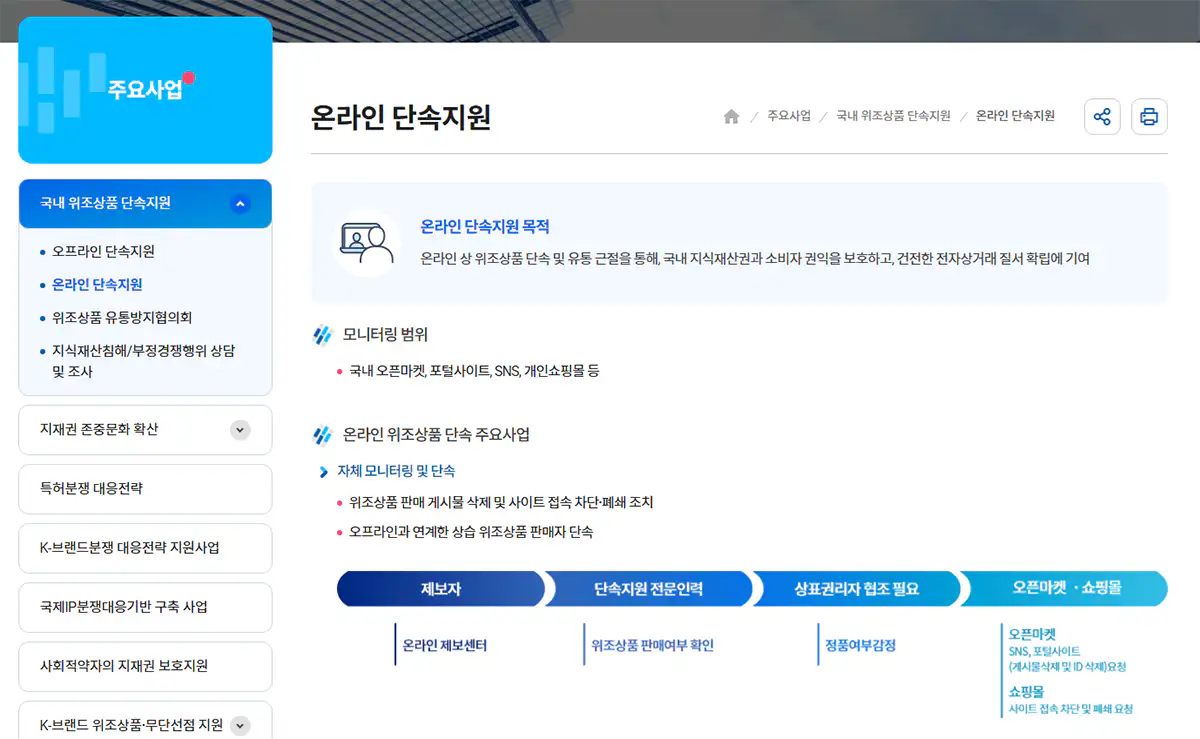Click the print icon next to the share icon
The width and height of the screenshot is (1200, 739).
[1149, 116]
